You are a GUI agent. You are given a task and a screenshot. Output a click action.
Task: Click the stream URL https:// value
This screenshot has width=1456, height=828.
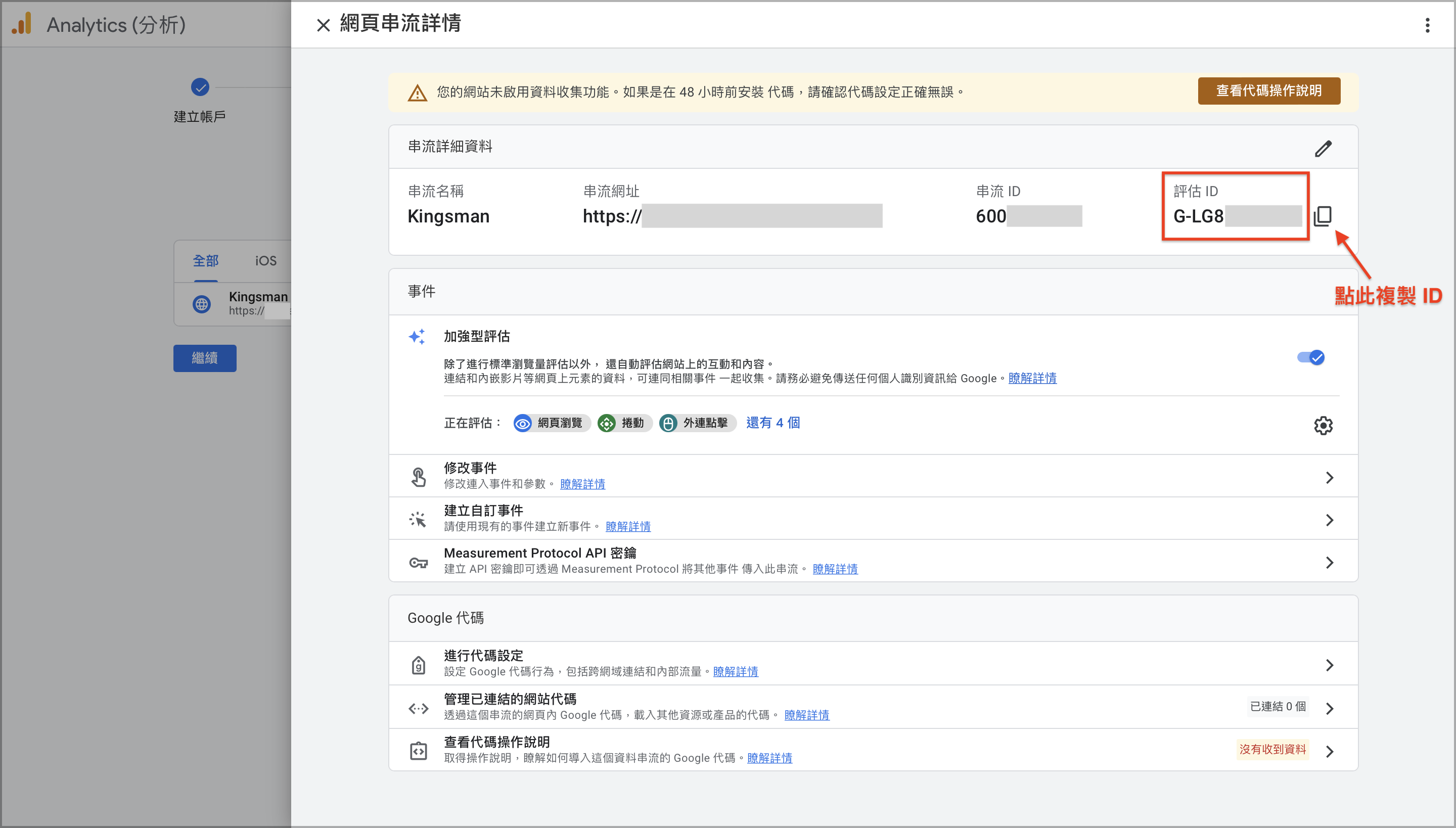tap(732, 216)
